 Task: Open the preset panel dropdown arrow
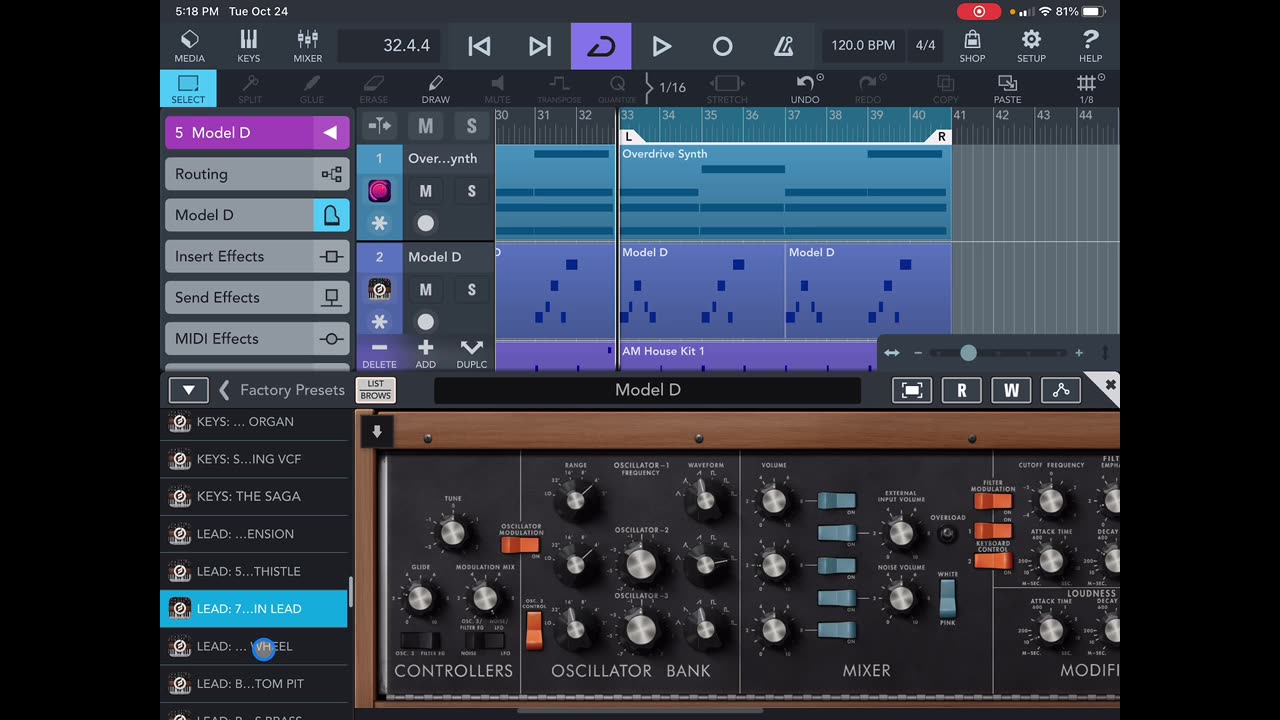pyautogui.click(x=188, y=390)
